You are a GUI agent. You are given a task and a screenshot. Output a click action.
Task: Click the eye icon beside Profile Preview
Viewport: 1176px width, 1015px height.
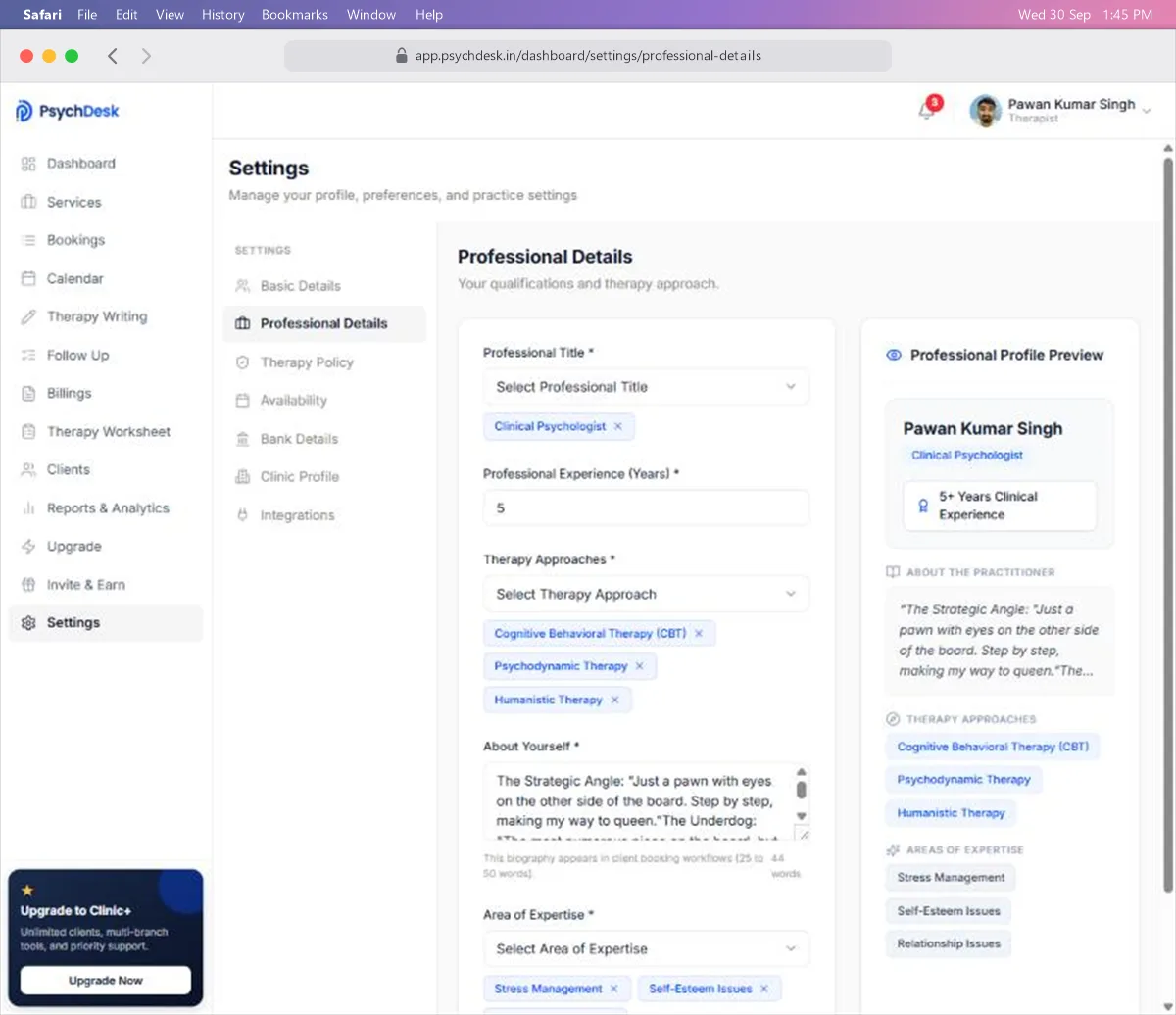[894, 355]
